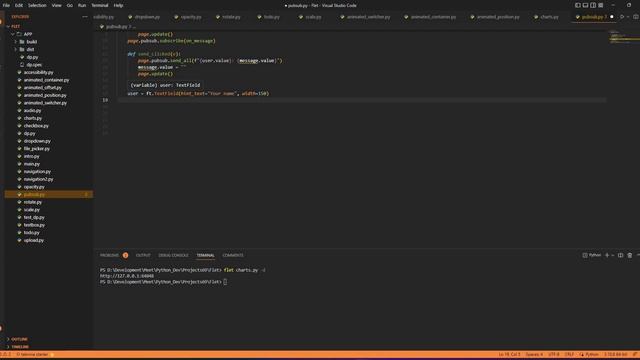This screenshot has height=360, width=640.
Task: Open accessibility.py in the explorer
Action: pos(38,72)
